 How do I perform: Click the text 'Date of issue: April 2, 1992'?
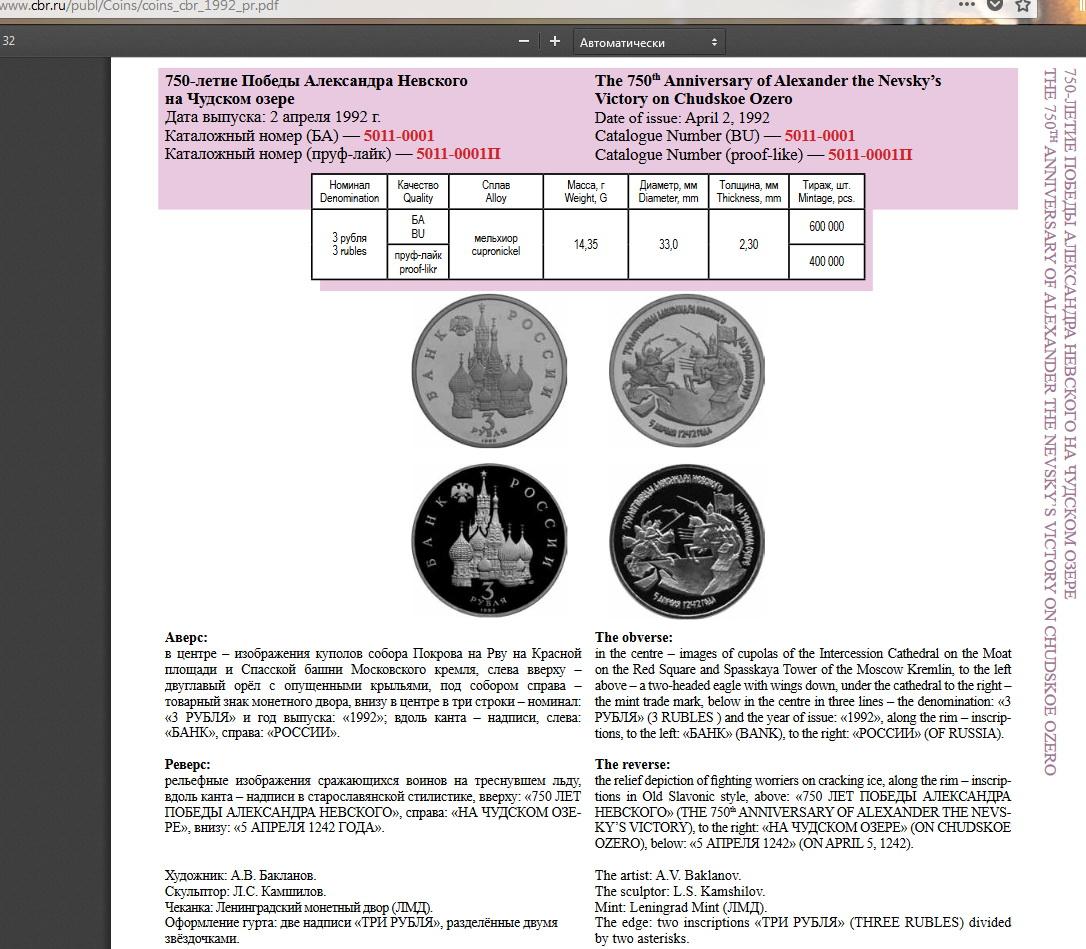tap(682, 117)
